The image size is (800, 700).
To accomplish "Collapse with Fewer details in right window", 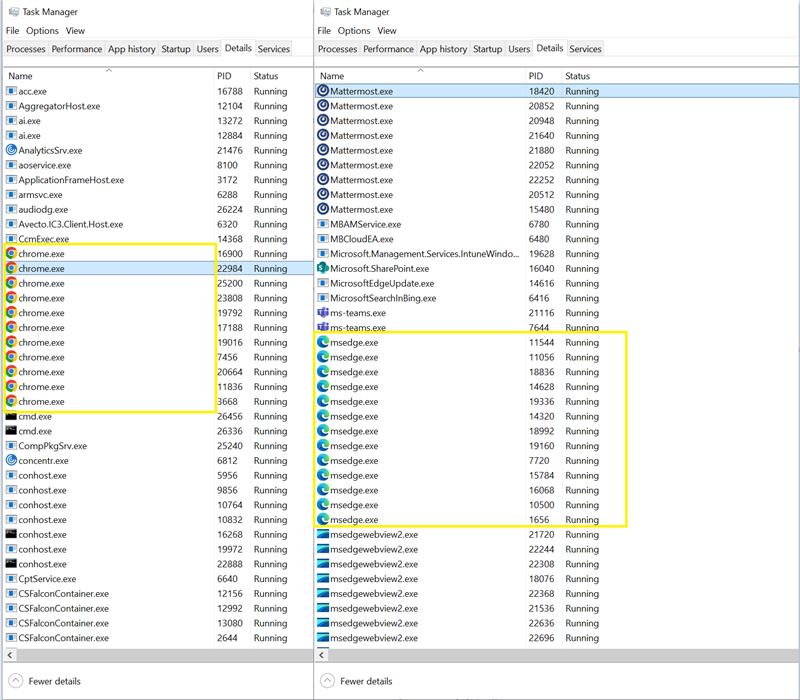I will click(357, 681).
